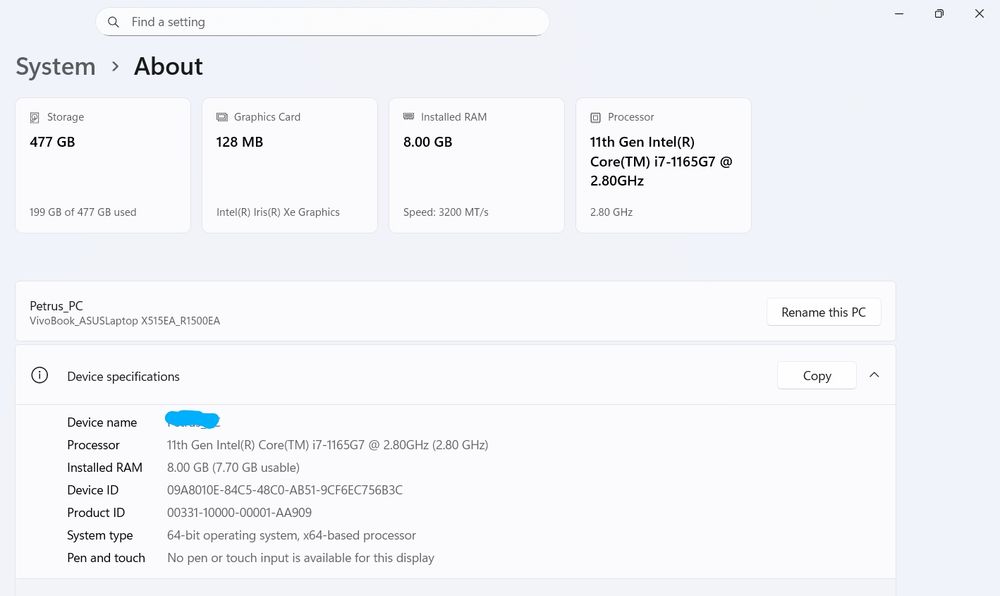Image resolution: width=1000 pixels, height=596 pixels.
Task: Click Rename this PC button
Action: [823, 312]
